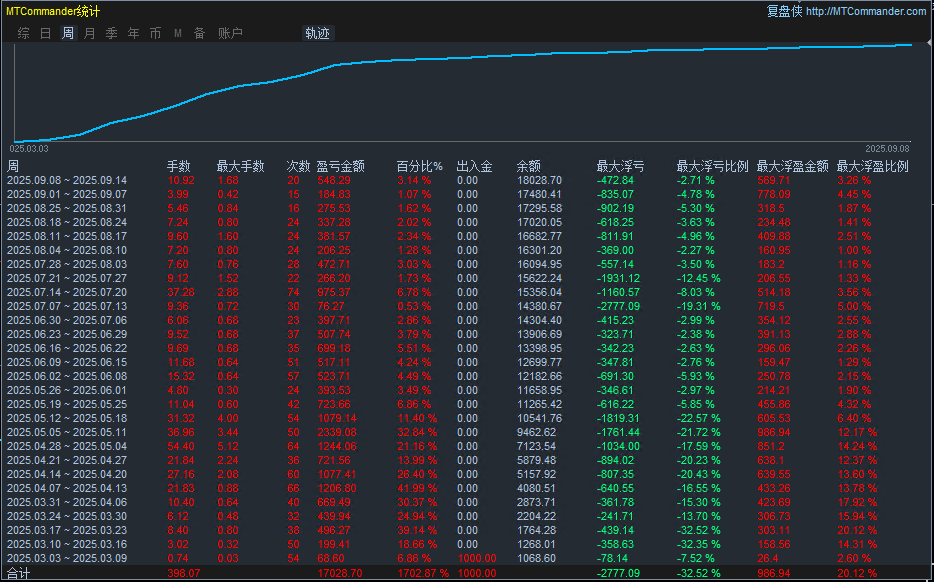
Task: Select the 2025.05.05 ~ 2025.05.11 week row
Action: tap(67, 432)
